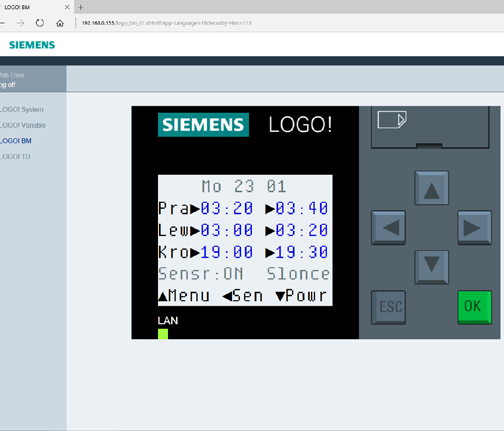Click the browser forward arrow
The height and width of the screenshot is (431, 504).
point(20,23)
